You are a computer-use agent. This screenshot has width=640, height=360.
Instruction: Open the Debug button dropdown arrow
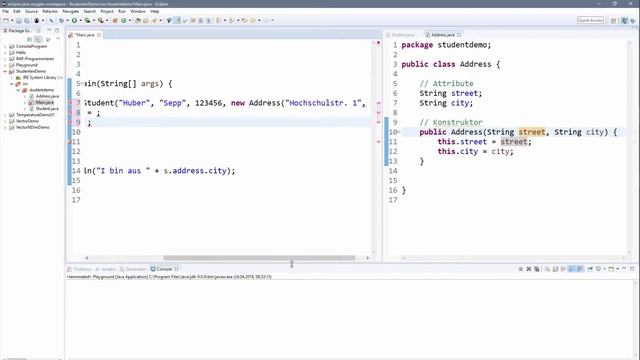coord(67,20)
